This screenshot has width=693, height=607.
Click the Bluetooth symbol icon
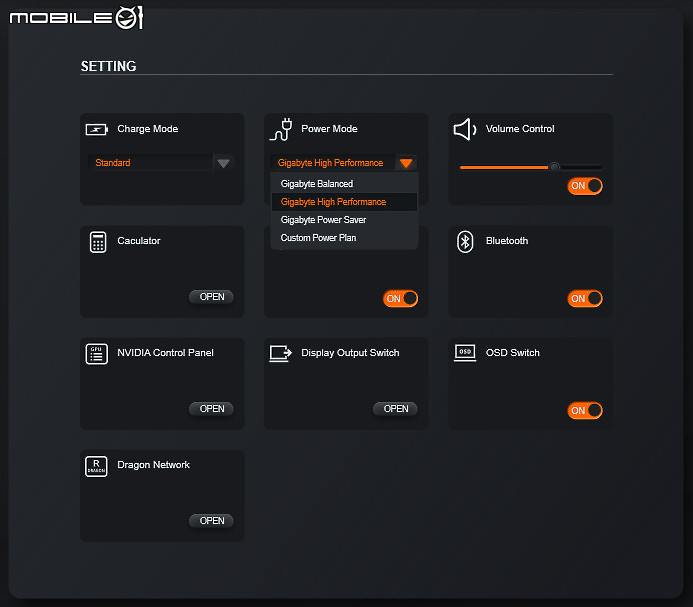click(465, 242)
